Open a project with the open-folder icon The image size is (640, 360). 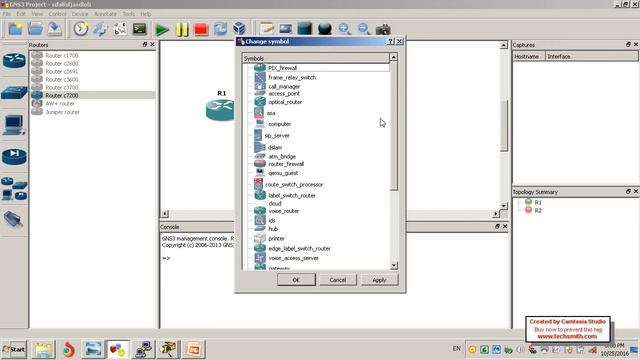(35, 29)
